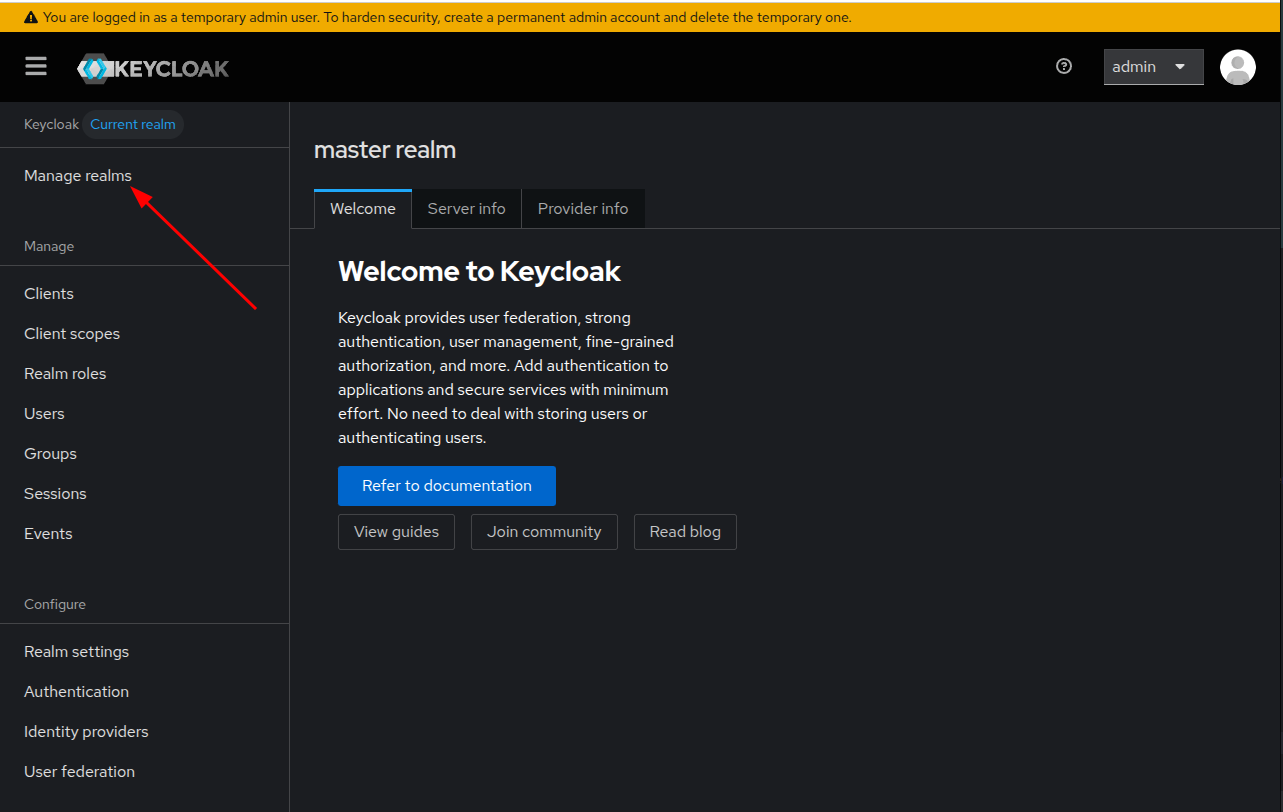Open Client scopes in sidebar
This screenshot has width=1283, height=812.
pos(72,334)
